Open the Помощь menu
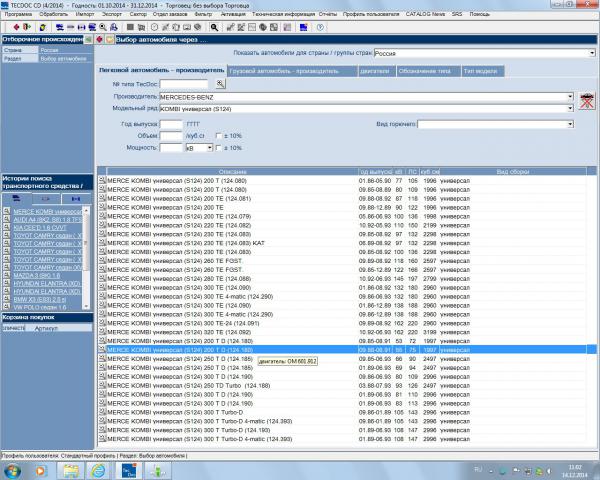Screen dimensions: 600x480 click(x=479, y=14)
